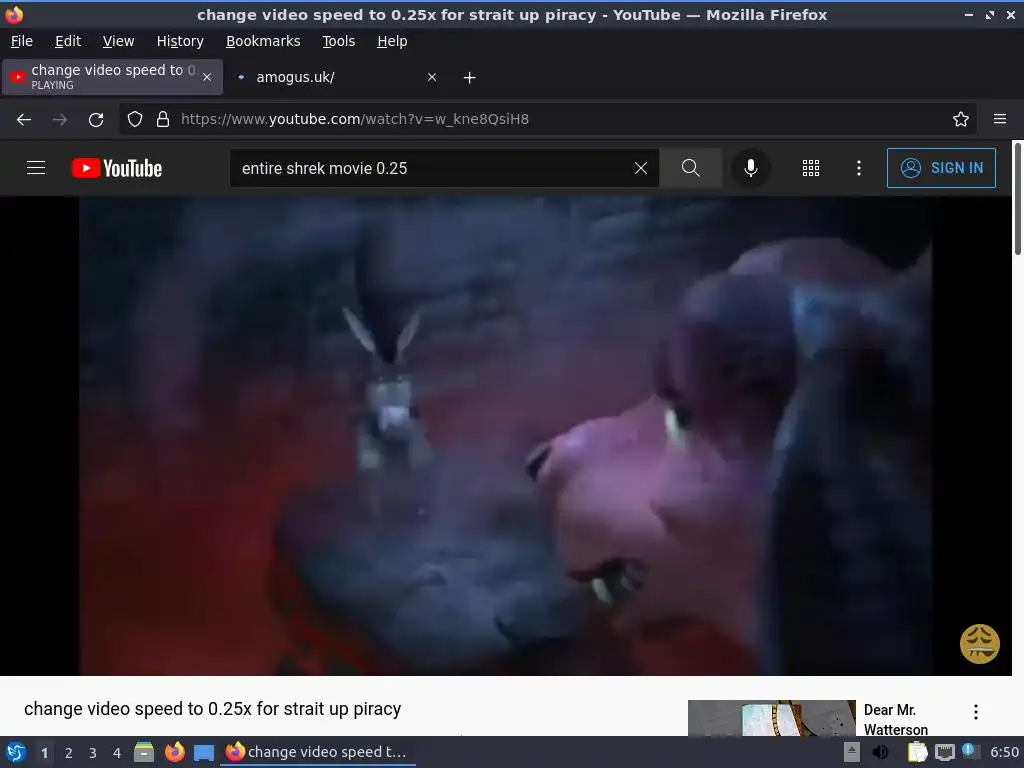Open YouTube settings three-dot menu

(x=858, y=168)
